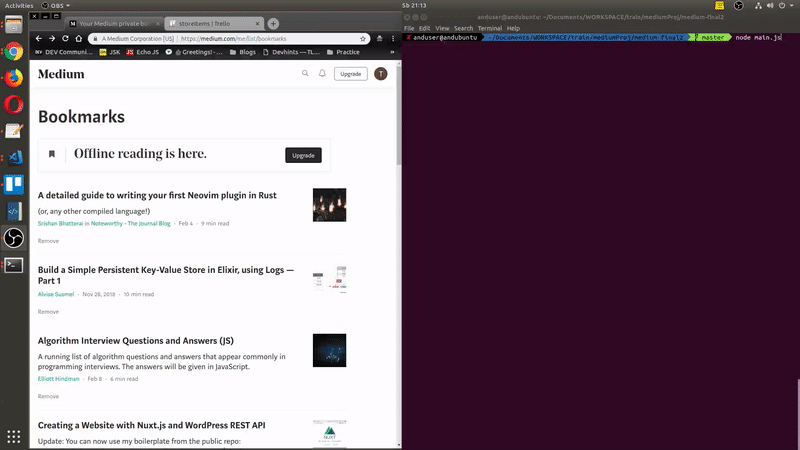
Task: Open Algorithm Interview Questions article
Action: tap(136, 340)
